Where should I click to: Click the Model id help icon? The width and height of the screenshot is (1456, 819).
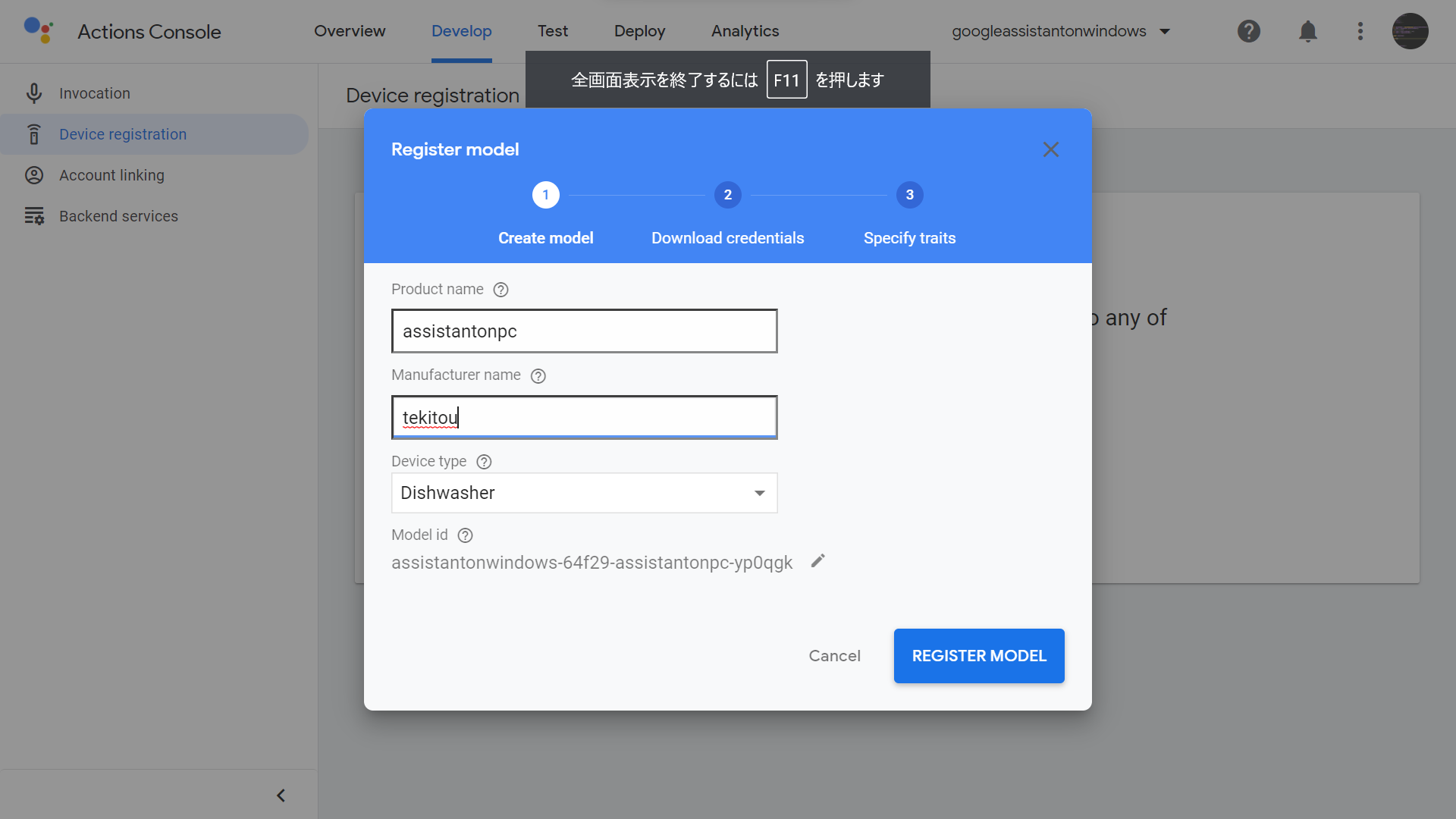[x=466, y=535]
